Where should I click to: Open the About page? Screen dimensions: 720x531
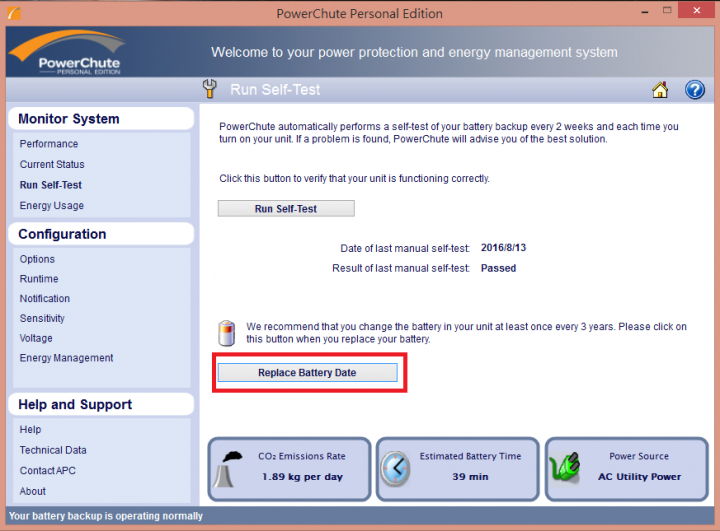pos(33,491)
